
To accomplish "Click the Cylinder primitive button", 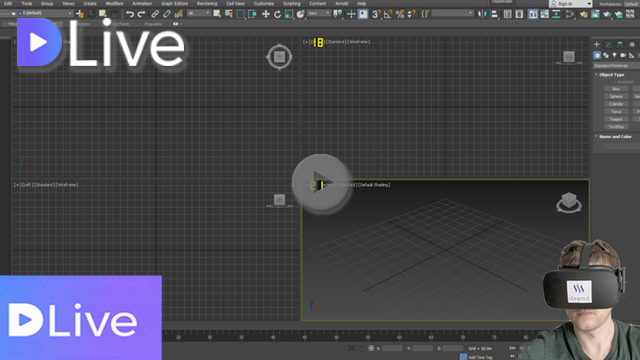I will click(616, 104).
